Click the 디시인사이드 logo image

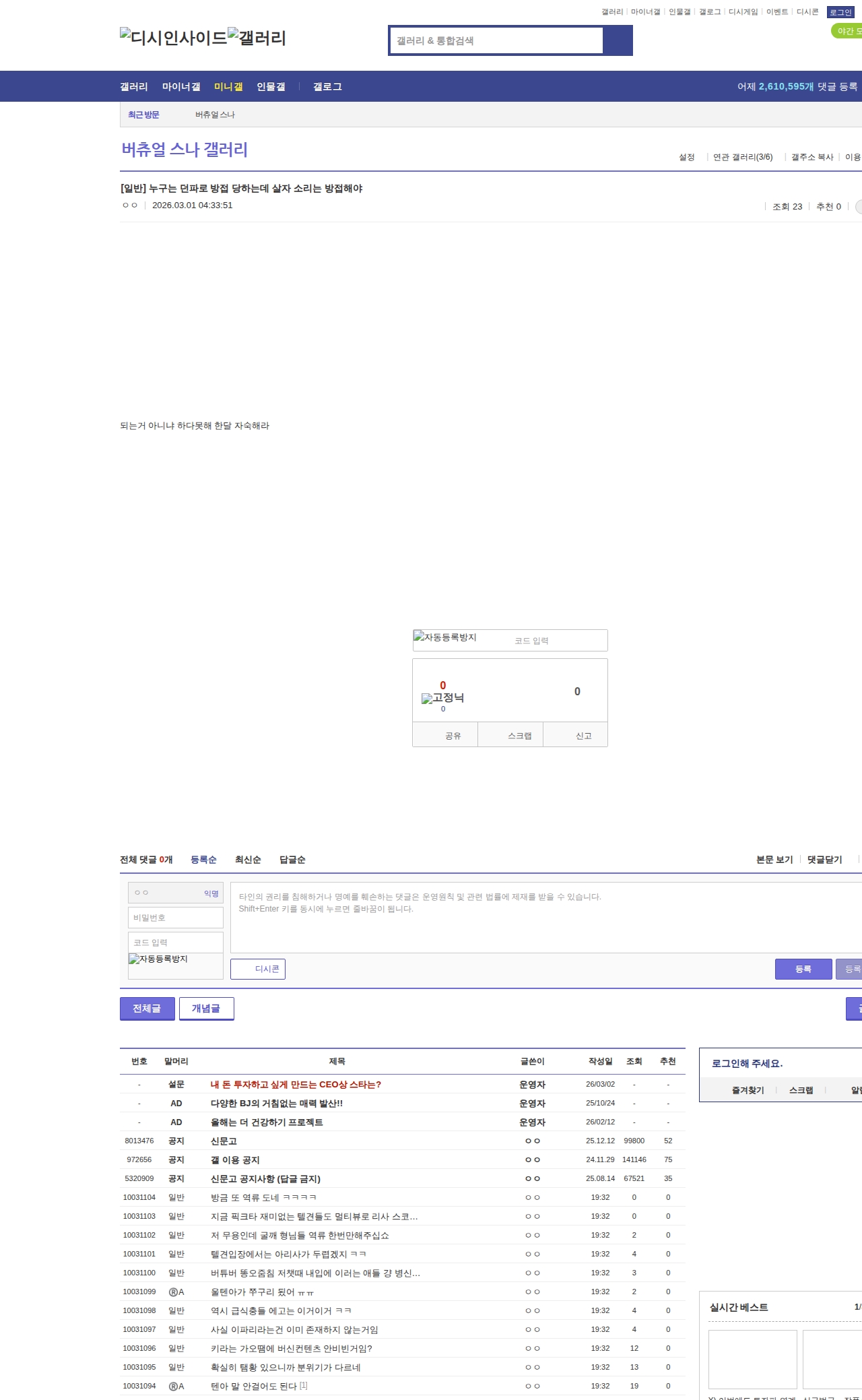coord(174,38)
